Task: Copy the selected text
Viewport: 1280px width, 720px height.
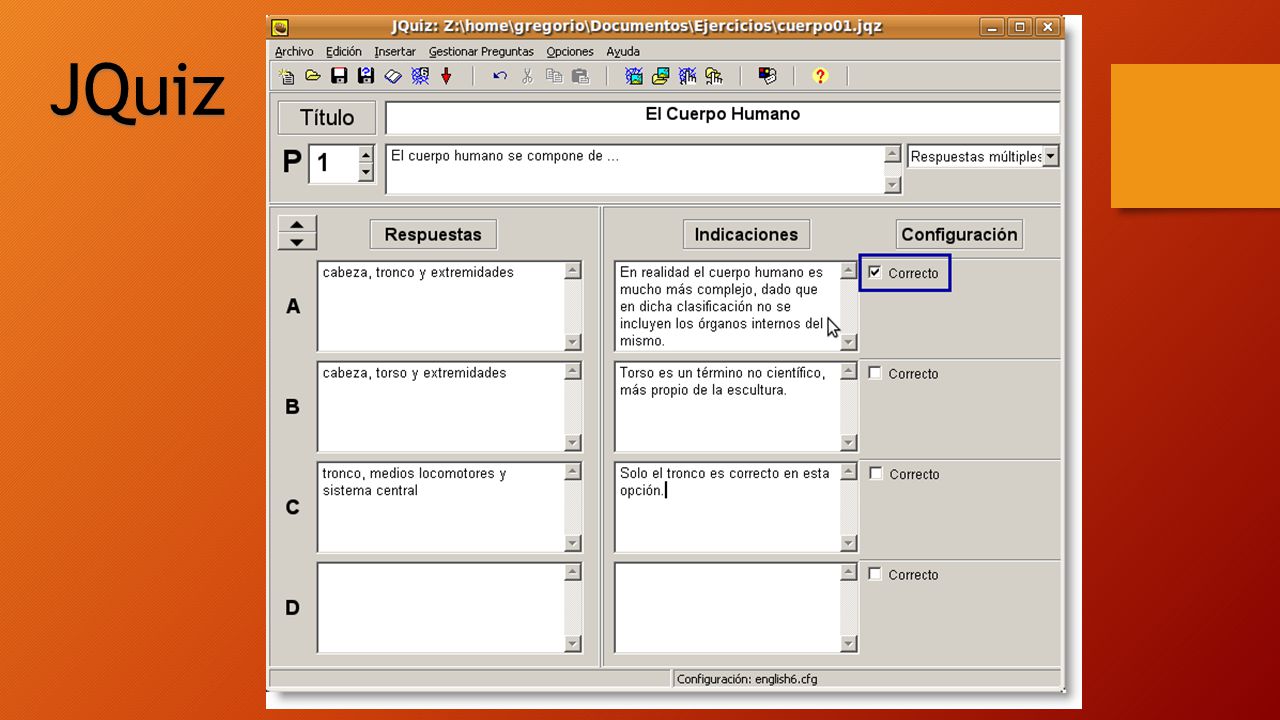Action: [x=554, y=76]
